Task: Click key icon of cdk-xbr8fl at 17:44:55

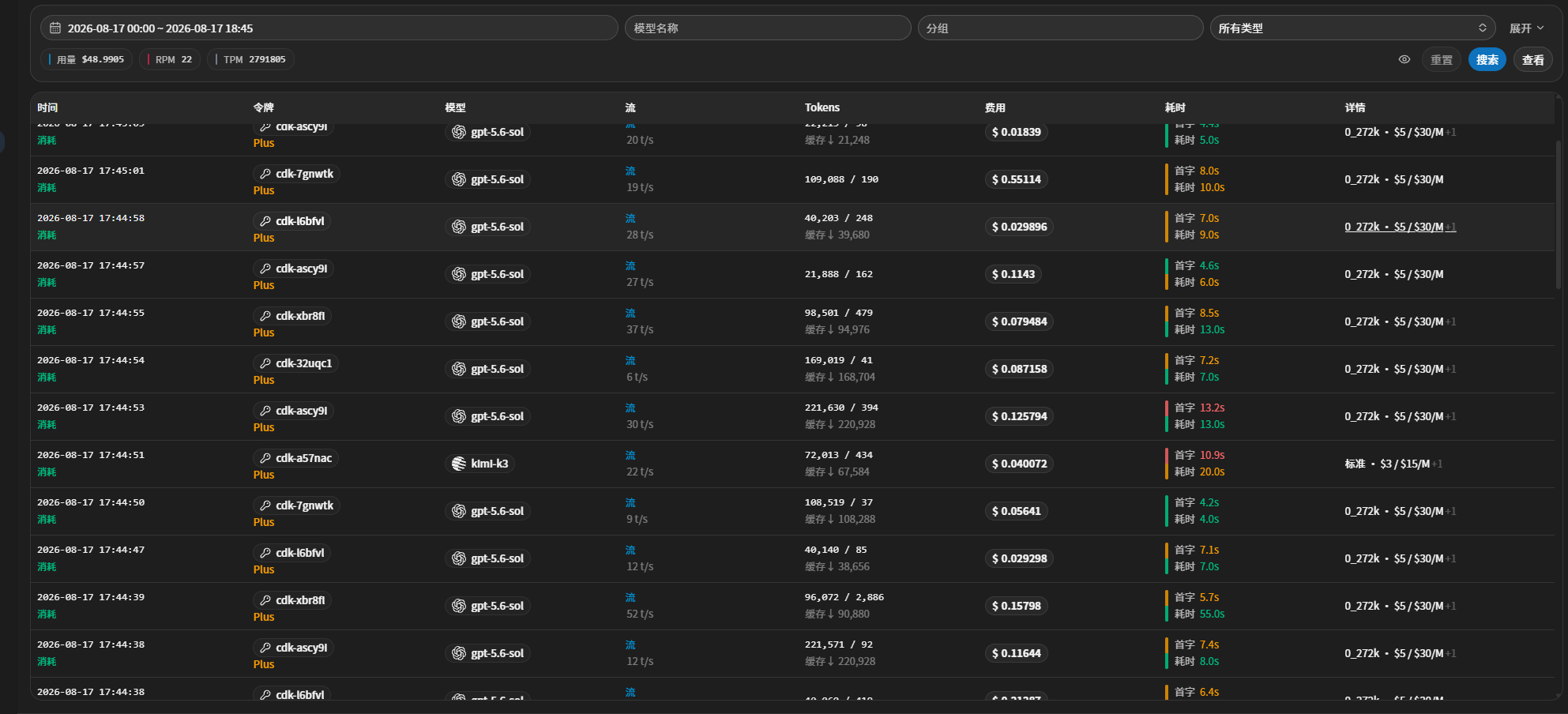Action: (x=265, y=316)
